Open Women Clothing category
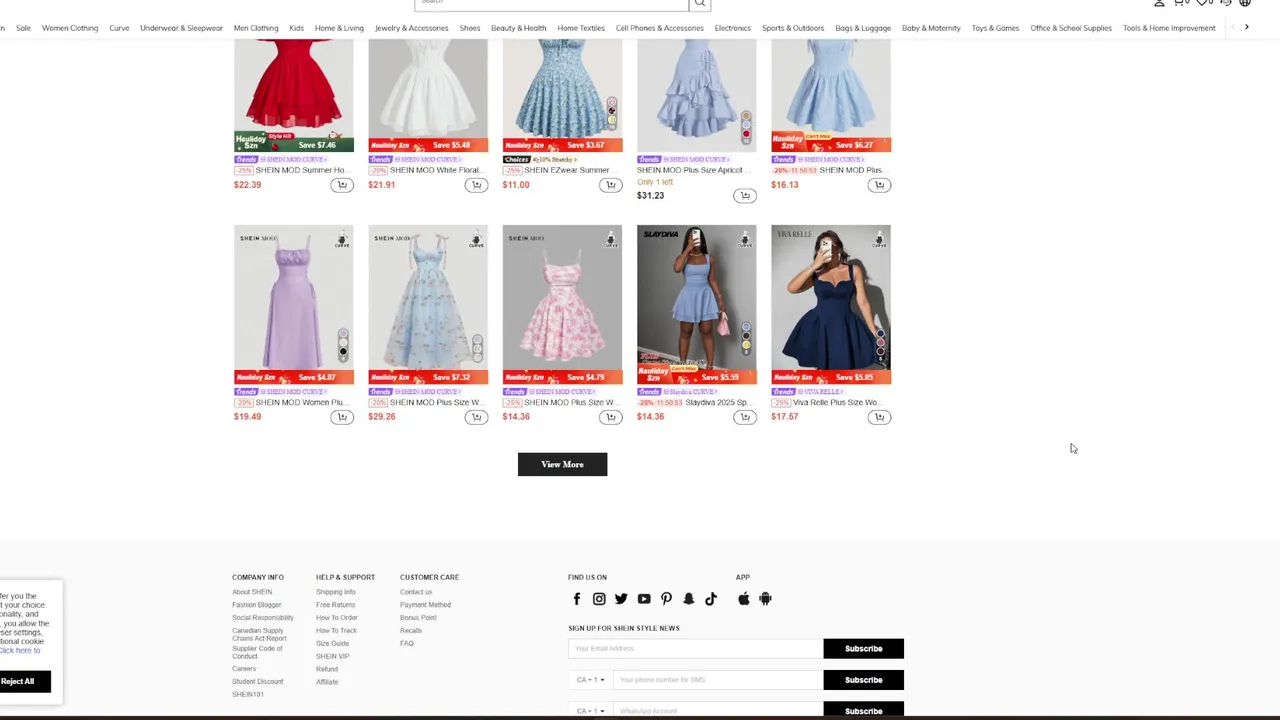Image resolution: width=1280 pixels, height=720 pixels. [x=70, y=28]
